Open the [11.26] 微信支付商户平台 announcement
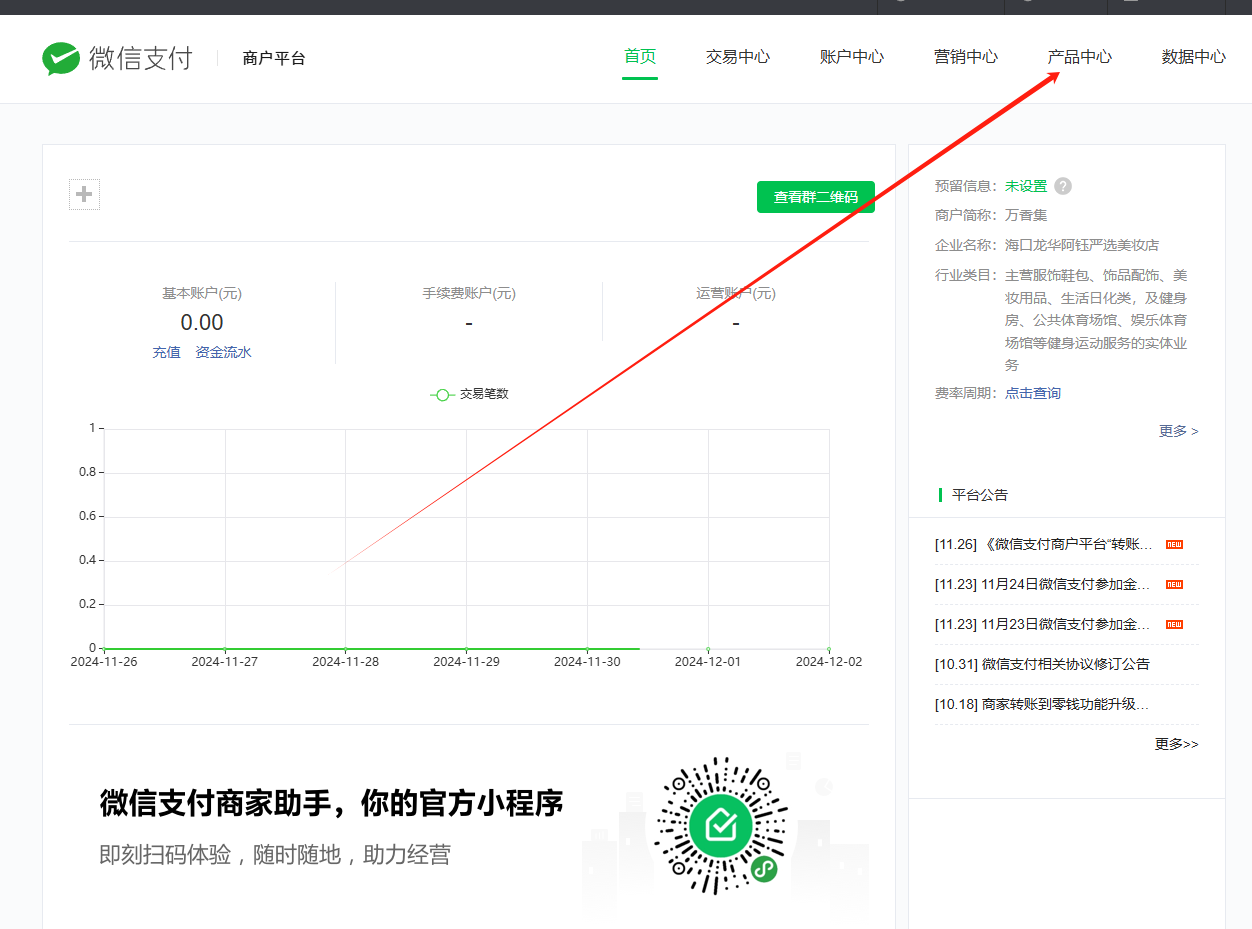 1044,544
